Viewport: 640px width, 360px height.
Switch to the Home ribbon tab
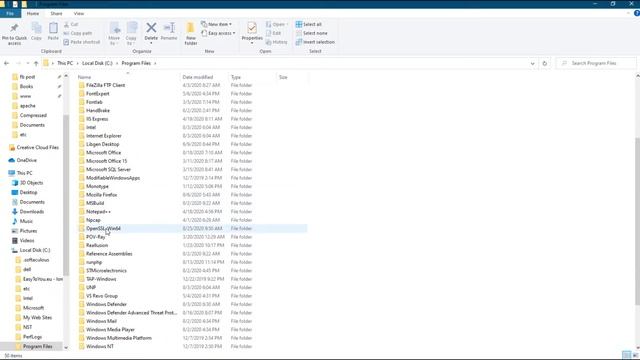(x=33, y=13)
